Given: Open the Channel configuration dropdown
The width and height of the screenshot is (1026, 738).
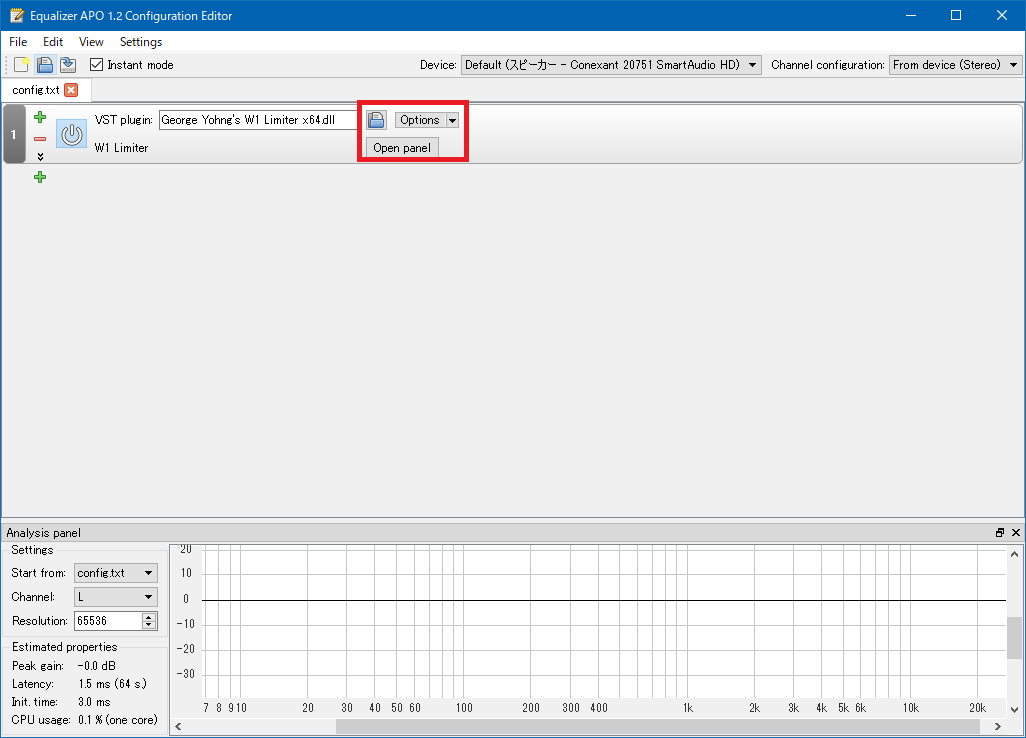Looking at the screenshot, I should point(955,65).
